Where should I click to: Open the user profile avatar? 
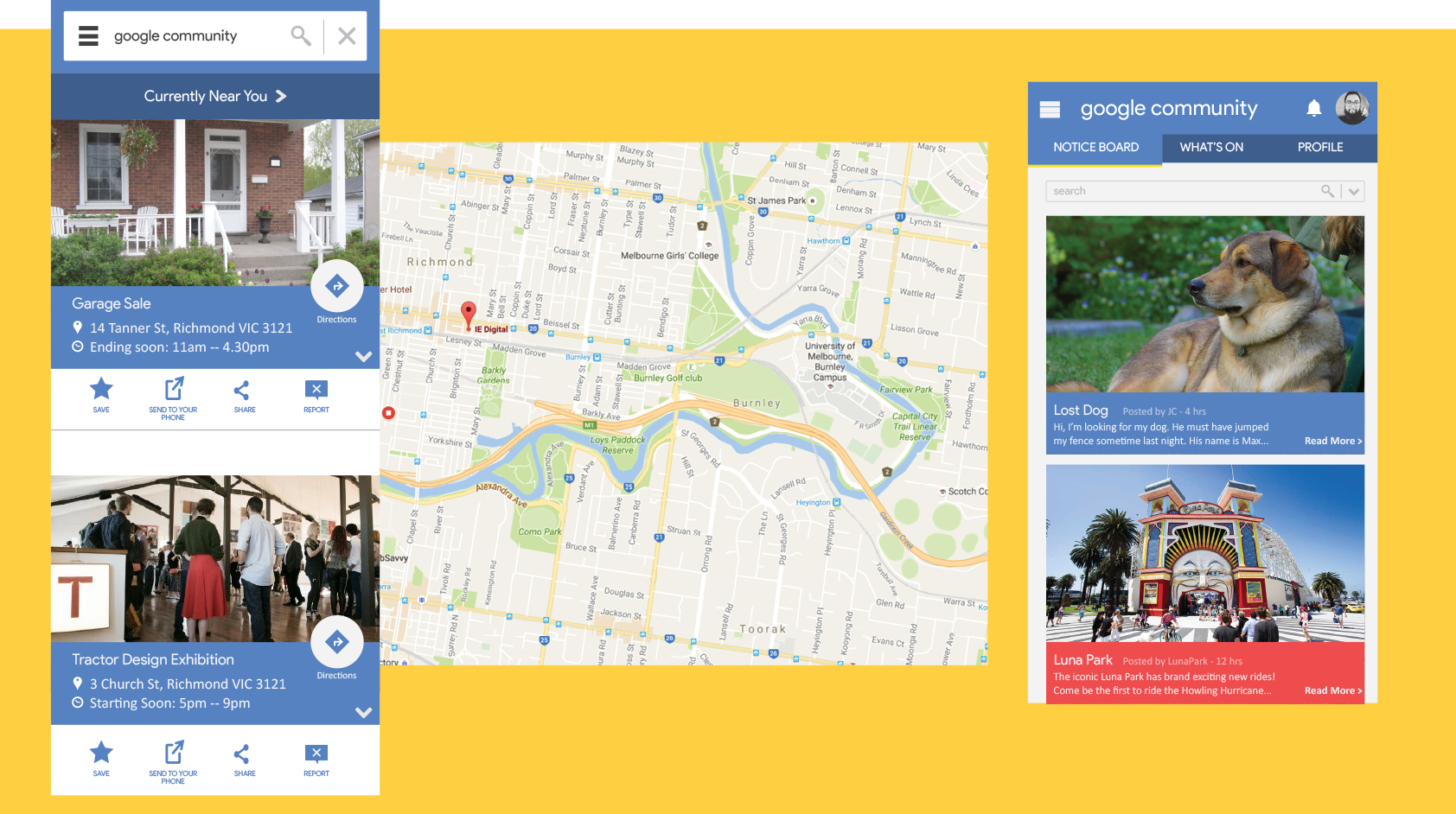[1352, 108]
